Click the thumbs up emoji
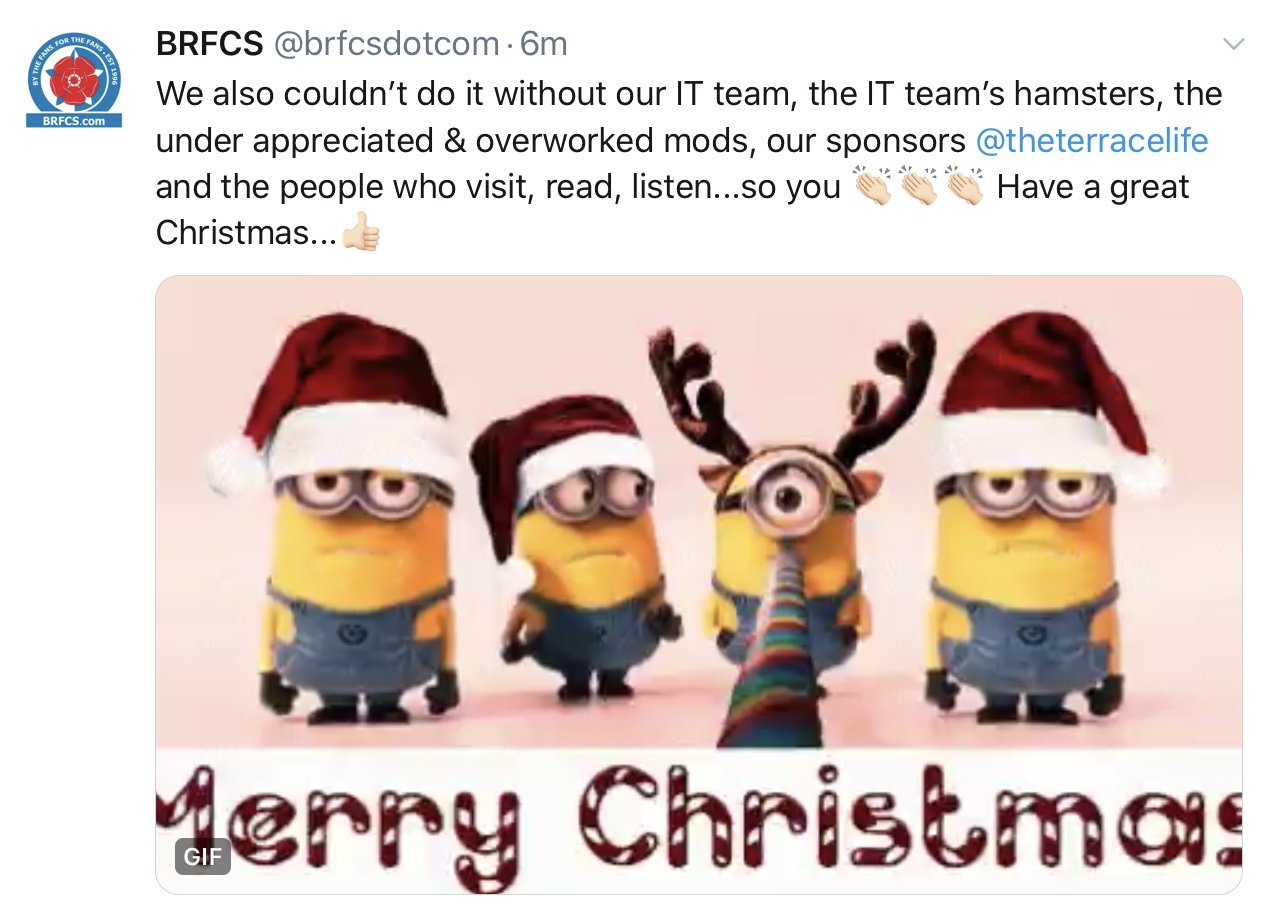1266x908 pixels. coord(361,233)
